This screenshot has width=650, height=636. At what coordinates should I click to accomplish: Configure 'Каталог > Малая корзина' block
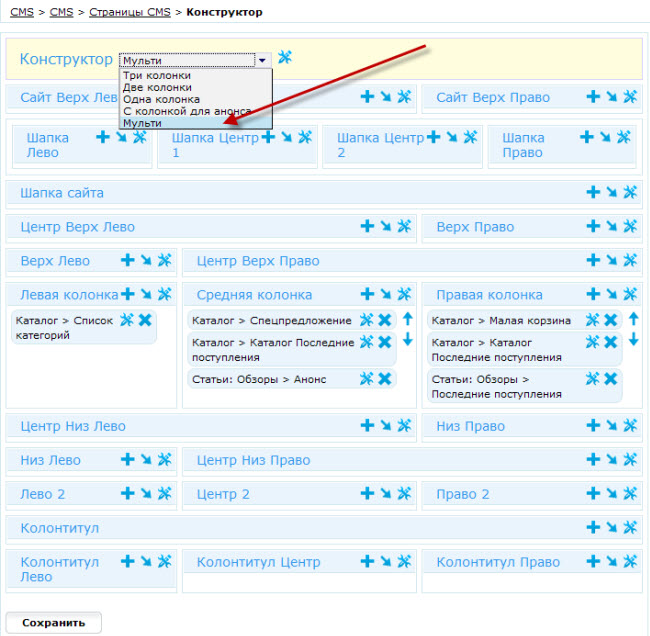pos(592,320)
